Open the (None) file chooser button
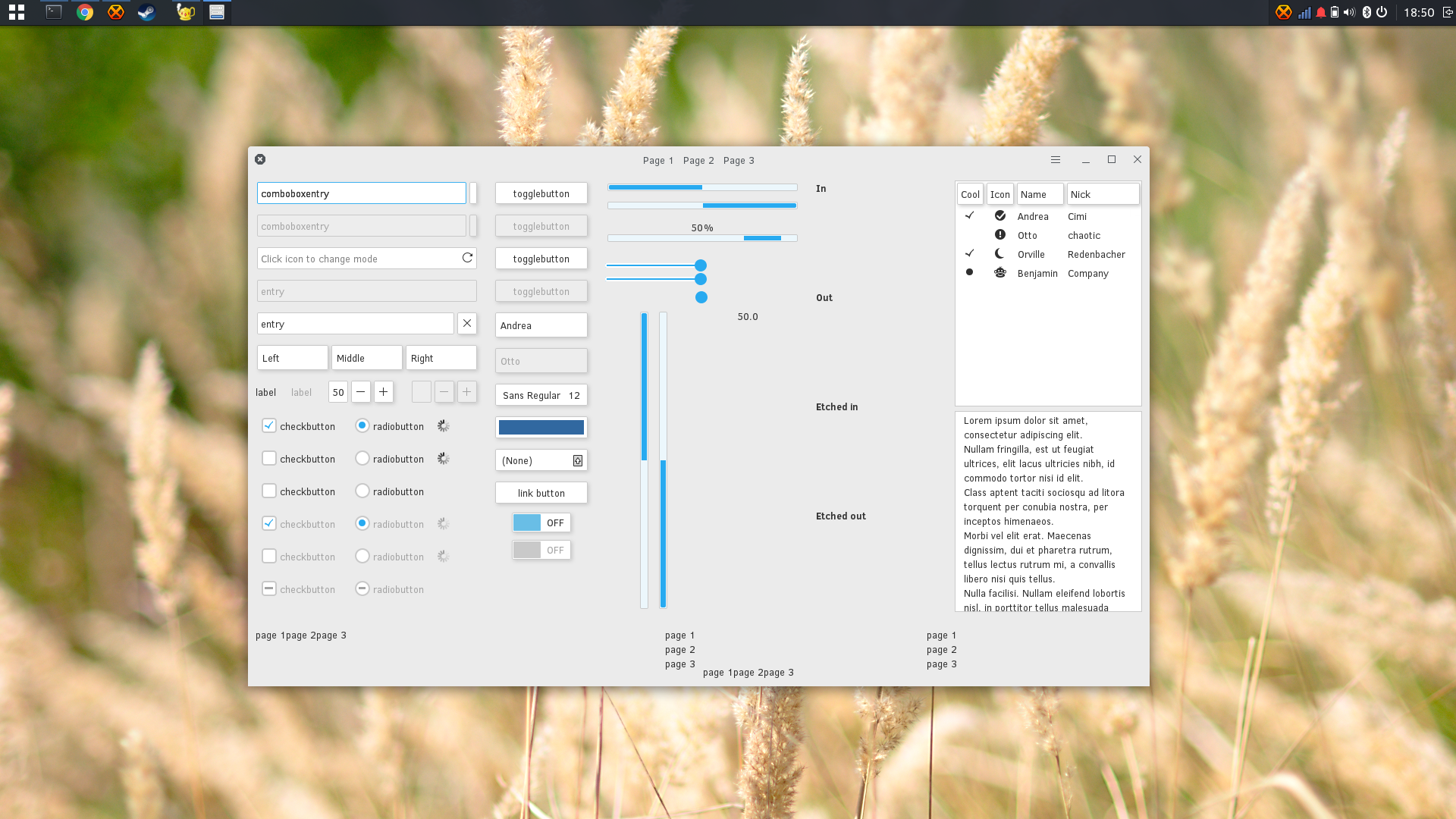 pyautogui.click(x=541, y=460)
